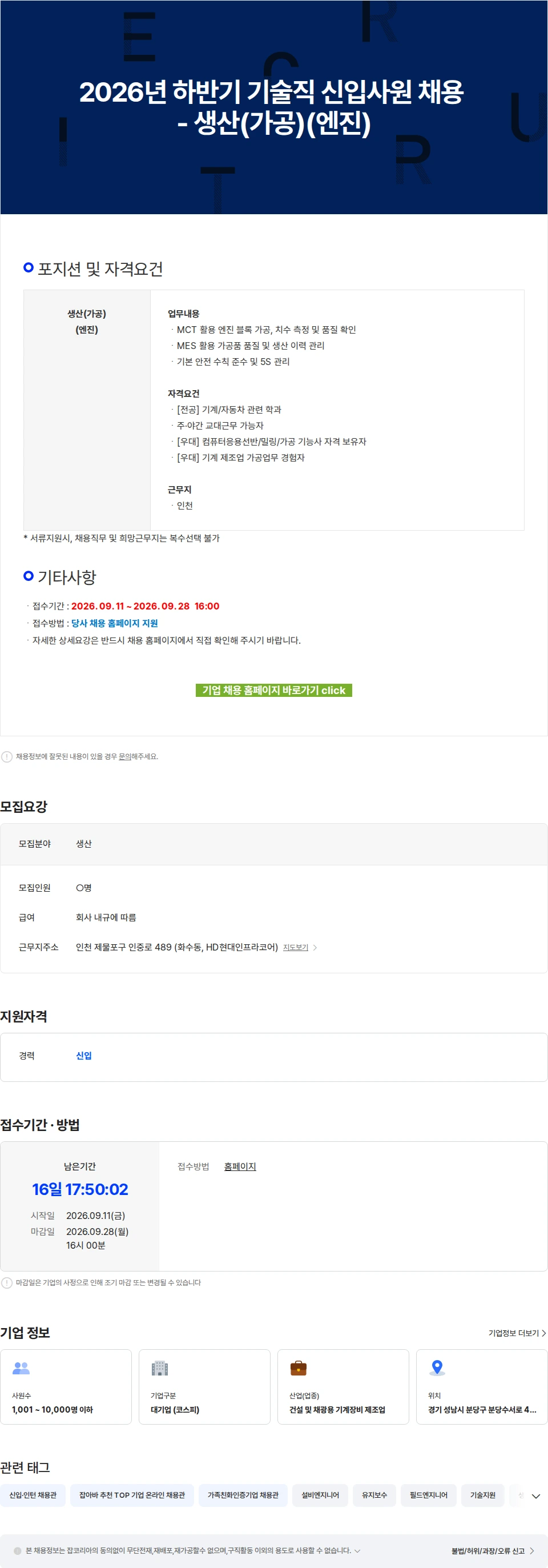Select the 필드엔지니어 tag
Screen dimensions: 548x1568
429,1495
